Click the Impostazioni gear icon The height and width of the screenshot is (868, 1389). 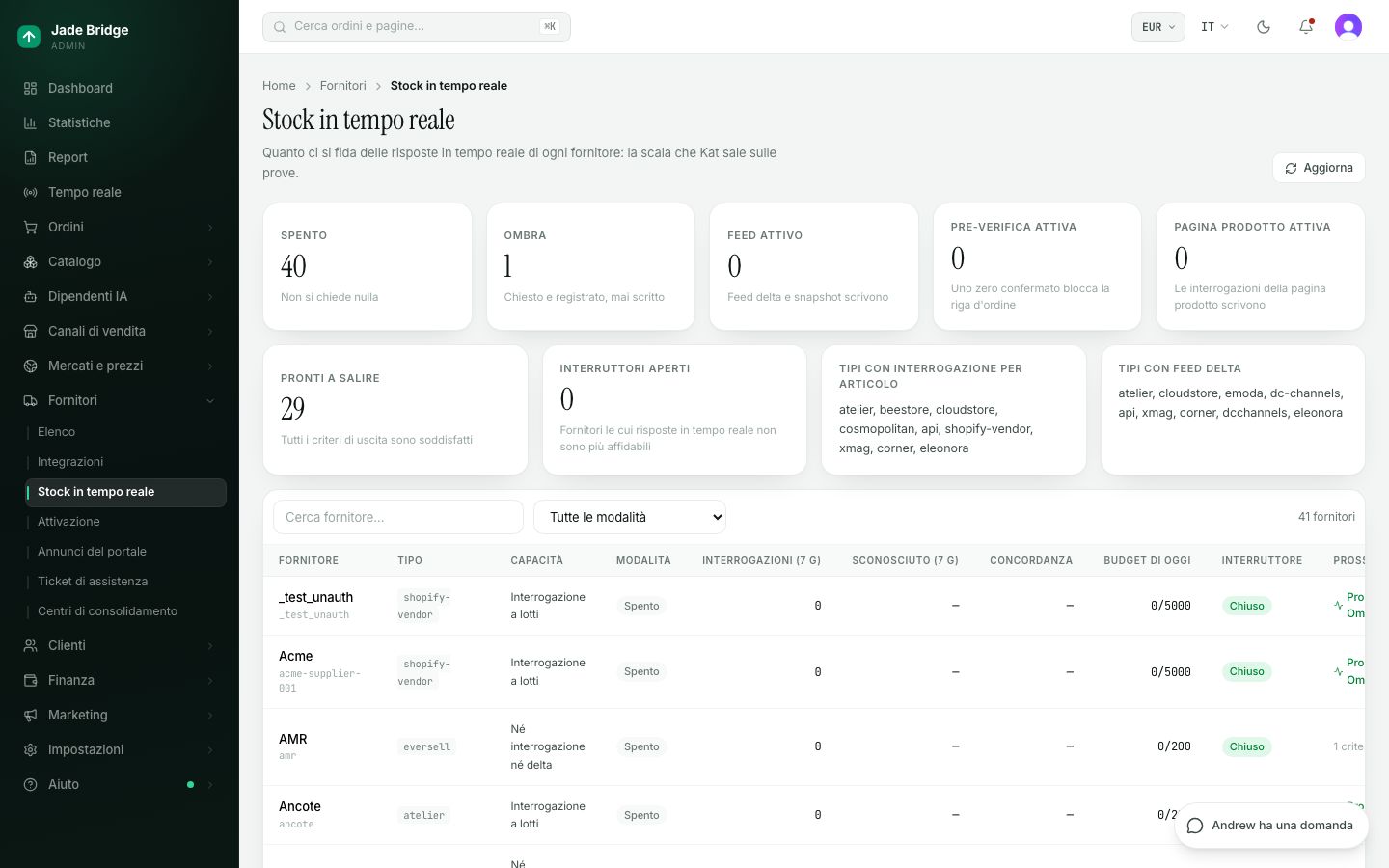coord(30,749)
